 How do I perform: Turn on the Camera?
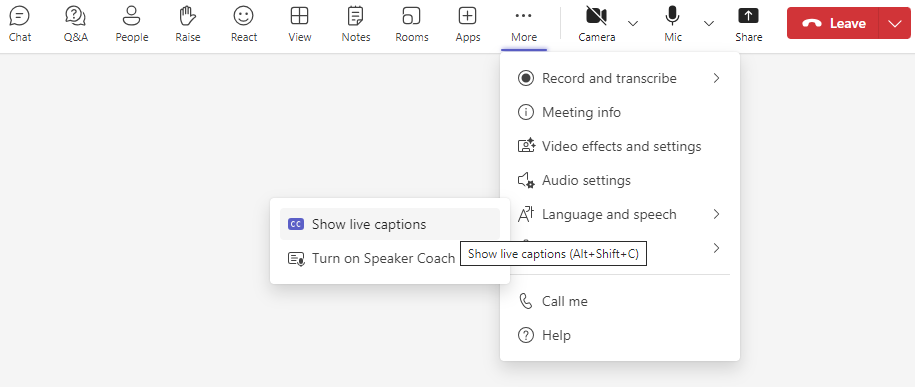click(x=596, y=24)
